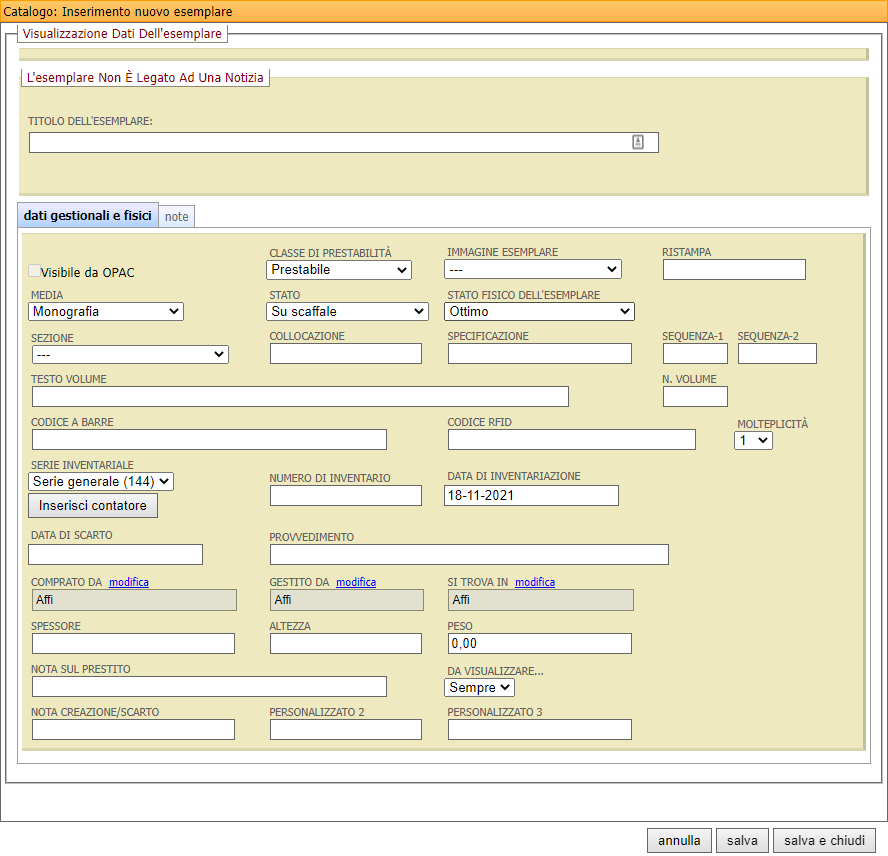Click the annulla button
Image resolution: width=888 pixels, height=856 pixels.
coord(679,840)
